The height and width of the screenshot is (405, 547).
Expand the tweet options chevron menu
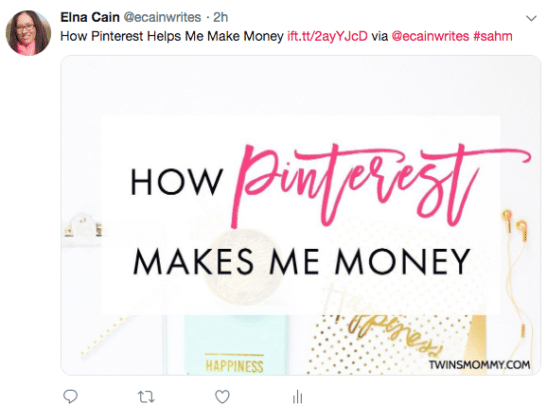click(531, 18)
